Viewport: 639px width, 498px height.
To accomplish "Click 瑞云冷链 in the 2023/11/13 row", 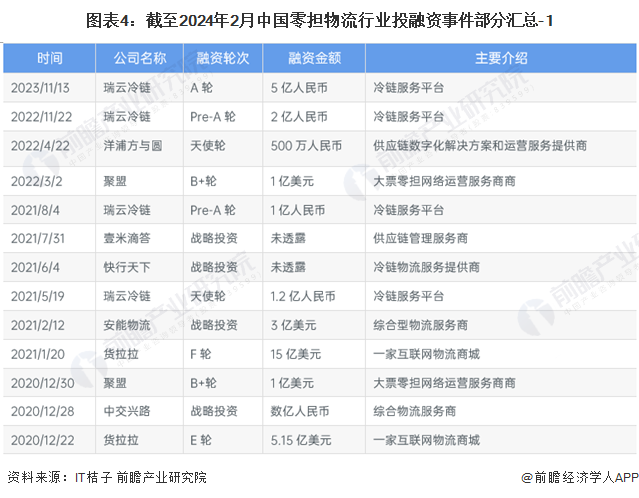I will click(x=127, y=88).
